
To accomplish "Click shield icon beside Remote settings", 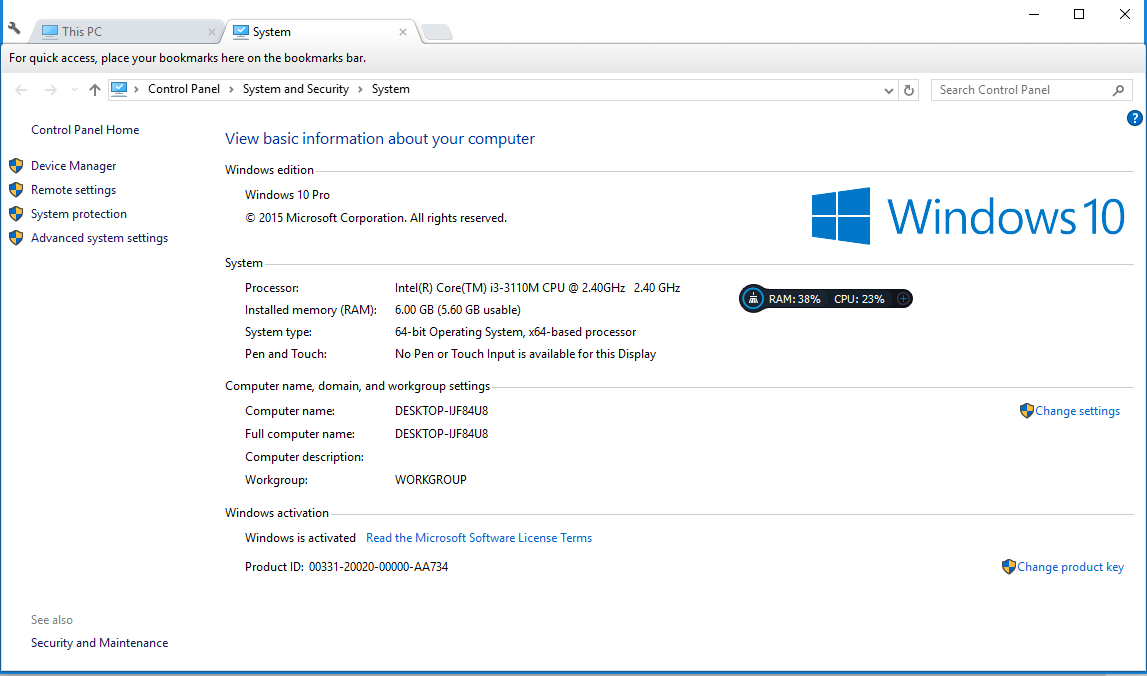I will coord(16,190).
